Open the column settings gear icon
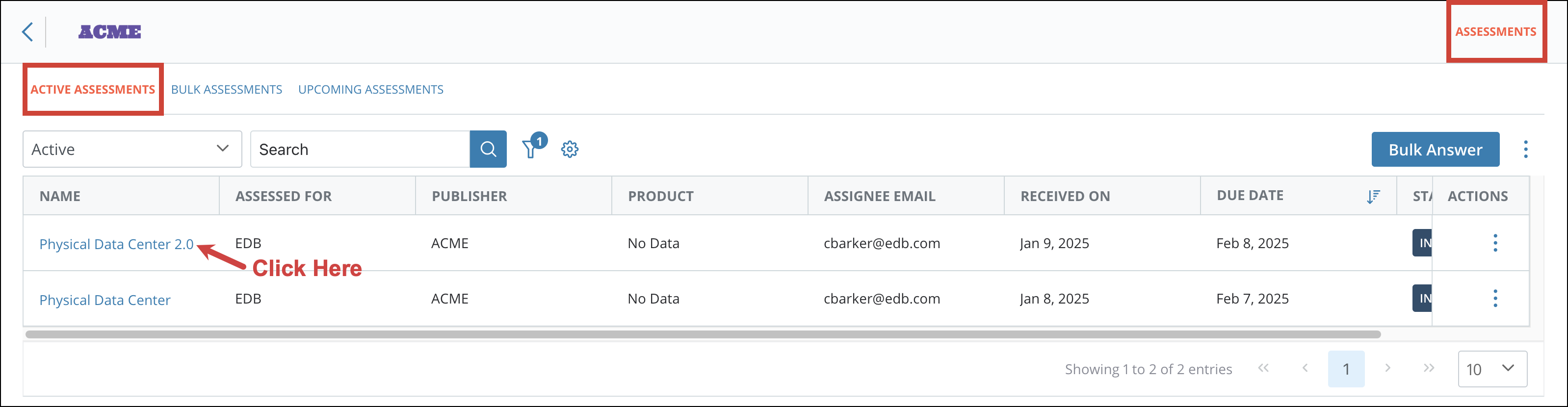 [570, 149]
